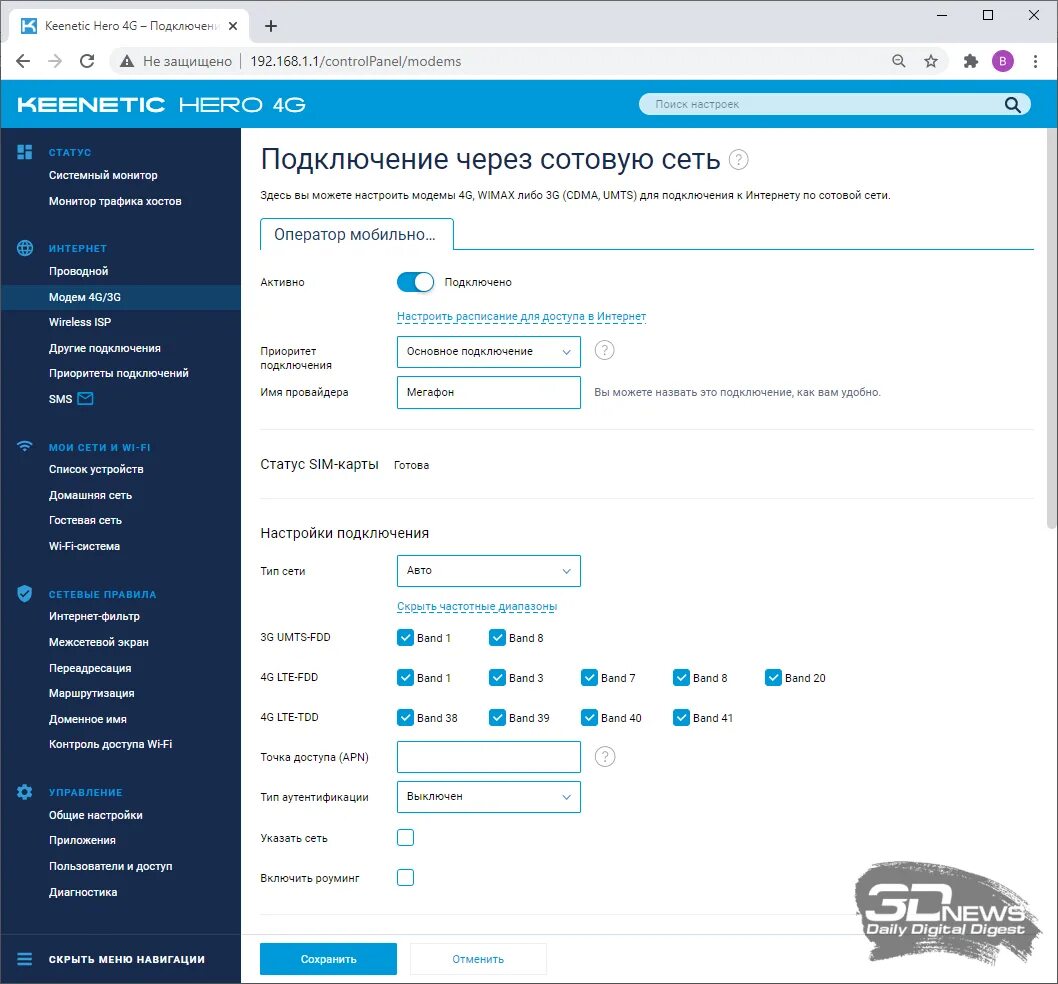Open help icon for connection priority
Screen dimensions: 1058x984
pyautogui.click(x=605, y=350)
